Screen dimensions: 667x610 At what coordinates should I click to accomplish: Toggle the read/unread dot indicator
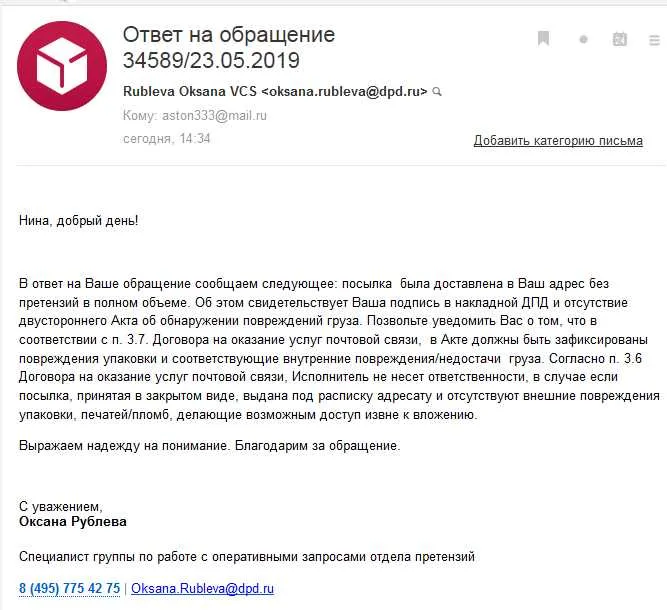pos(583,39)
